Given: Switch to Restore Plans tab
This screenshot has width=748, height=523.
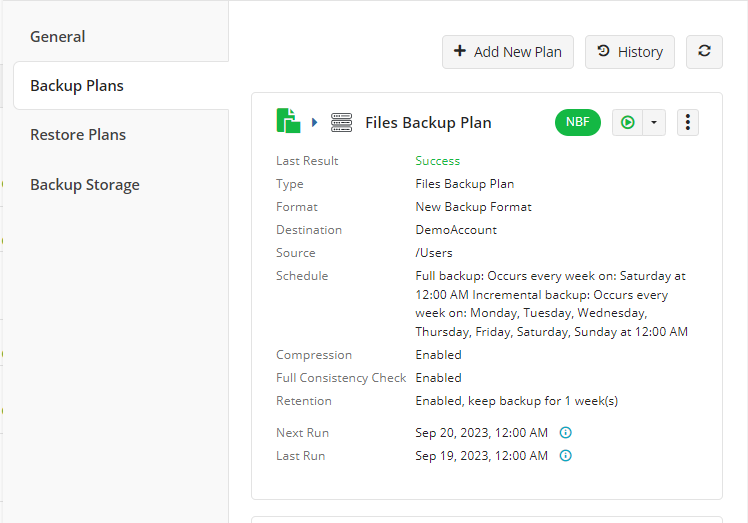Looking at the screenshot, I should [x=78, y=135].
